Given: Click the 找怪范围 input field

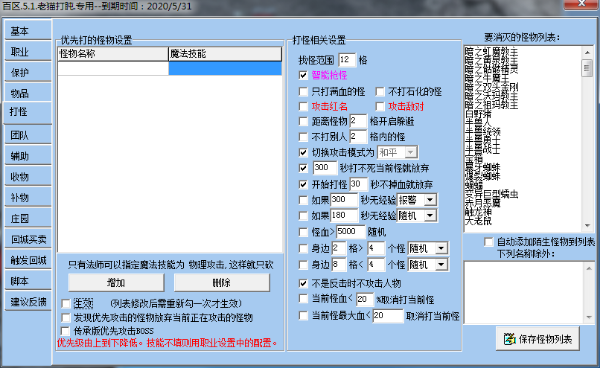Looking at the screenshot, I should (347, 60).
